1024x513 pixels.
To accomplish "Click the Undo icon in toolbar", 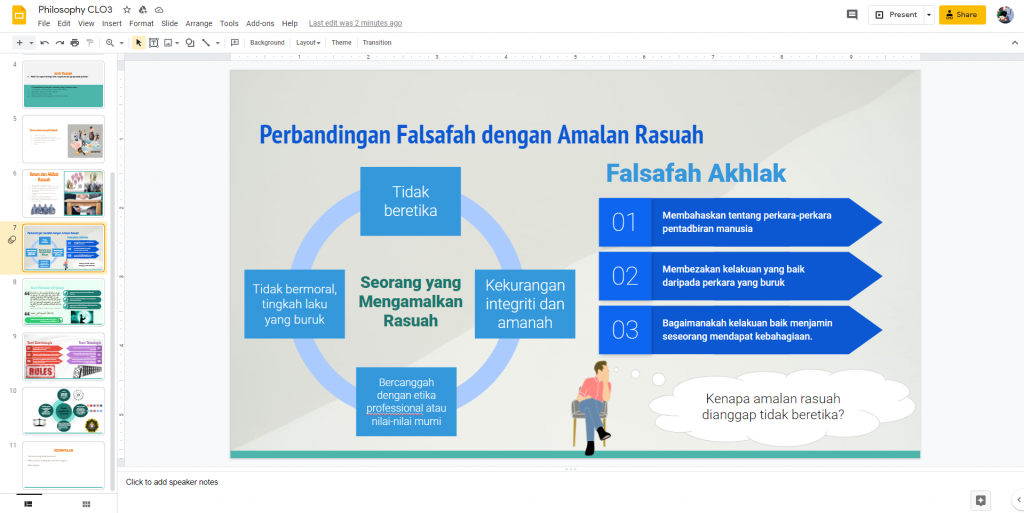I will [x=45, y=43].
